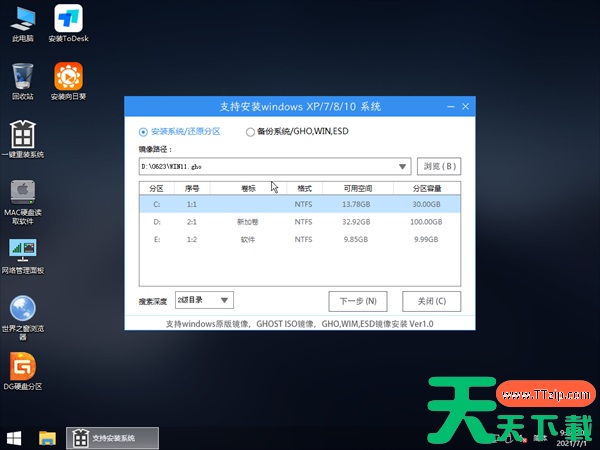Expand the 搜索深度 2级目录 dropdown
Viewport: 600px width, 450px height.
224,300
